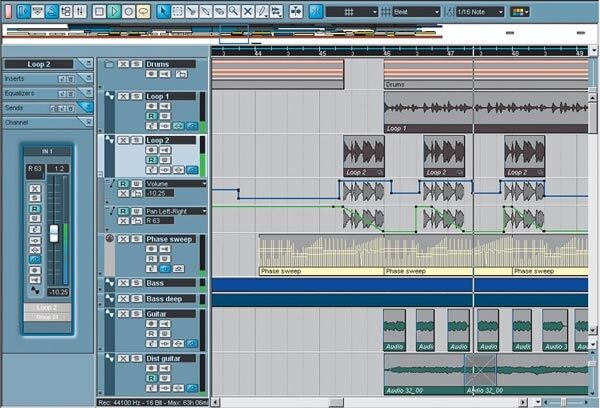Viewport: 600px width, 408px height.
Task: Click the instrument icon on the Phase sweep track
Action: [109, 238]
